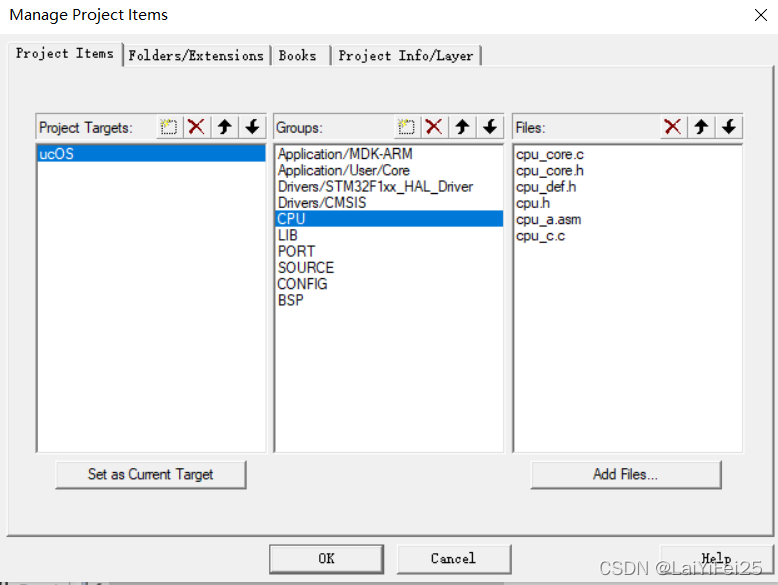The image size is (778, 585).
Task: Delete the selected file
Action: pos(673,127)
